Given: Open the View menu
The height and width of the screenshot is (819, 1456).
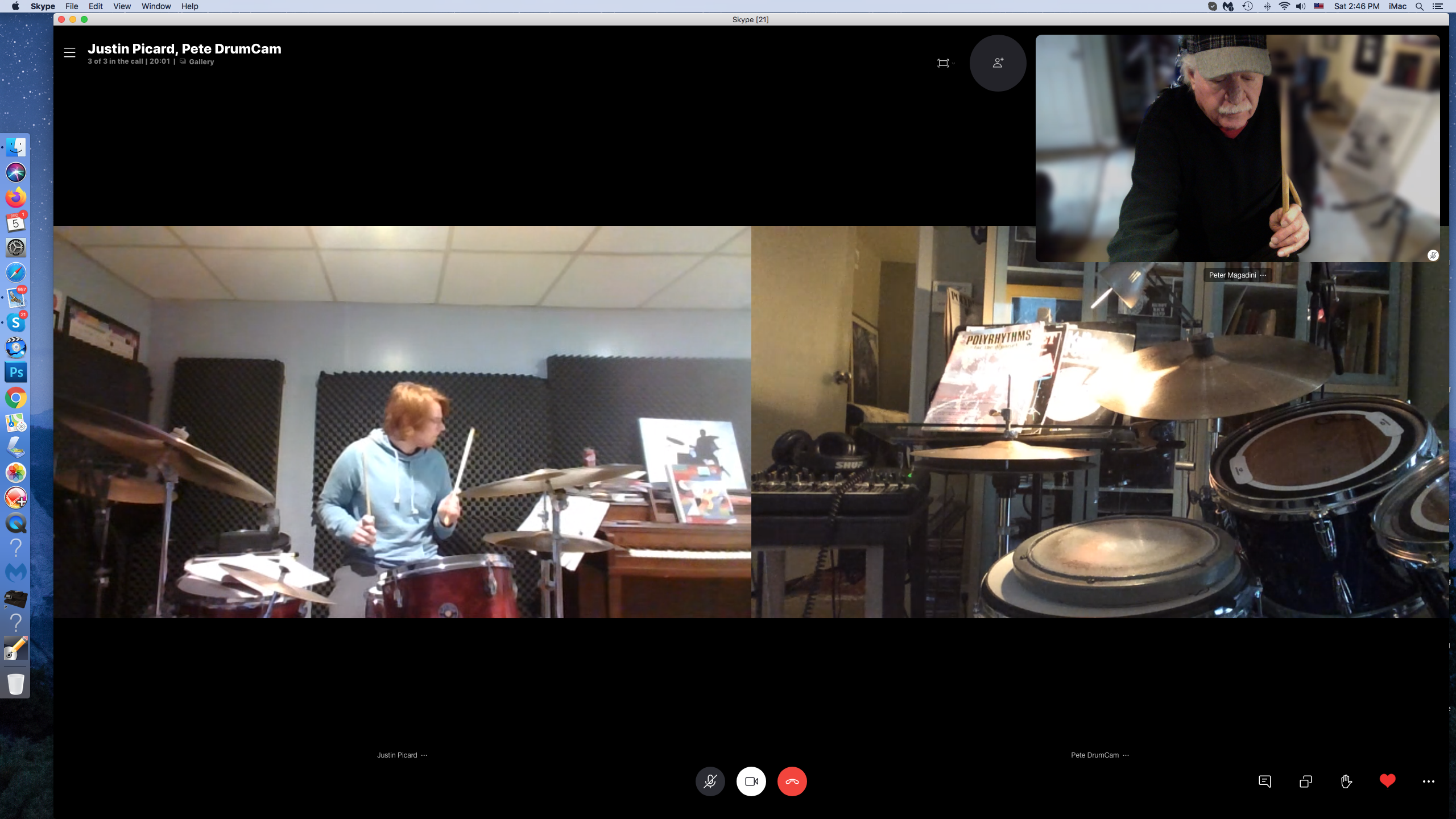Looking at the screenshot, I should point(122,6).
